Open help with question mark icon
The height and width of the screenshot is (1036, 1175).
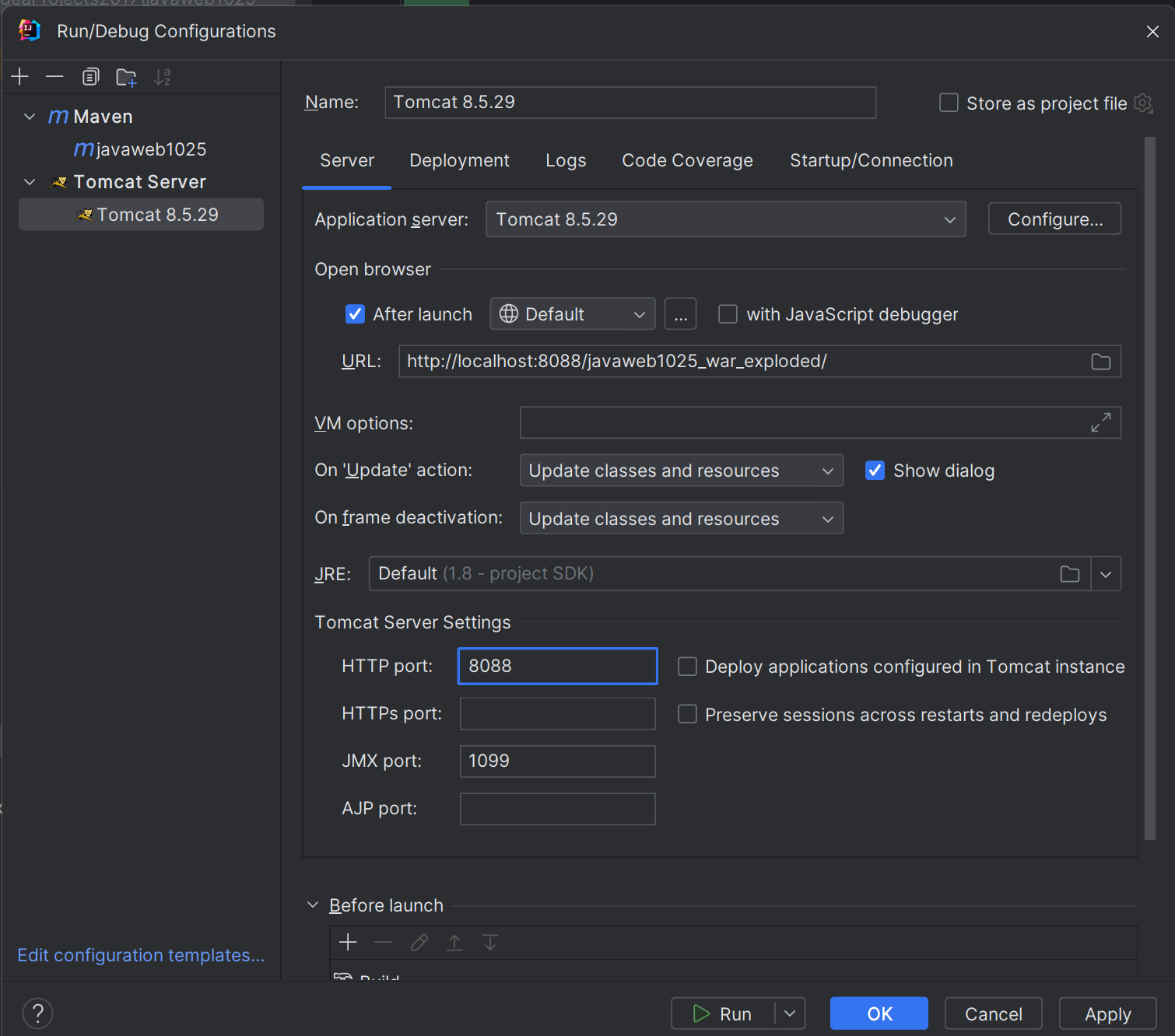[37, 1013]
